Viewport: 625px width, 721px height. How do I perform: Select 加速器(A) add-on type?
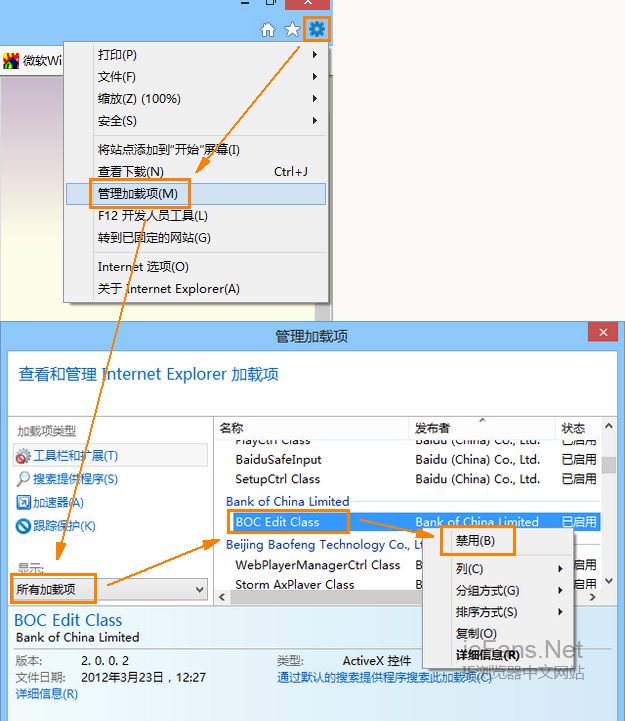coord(110,503)
